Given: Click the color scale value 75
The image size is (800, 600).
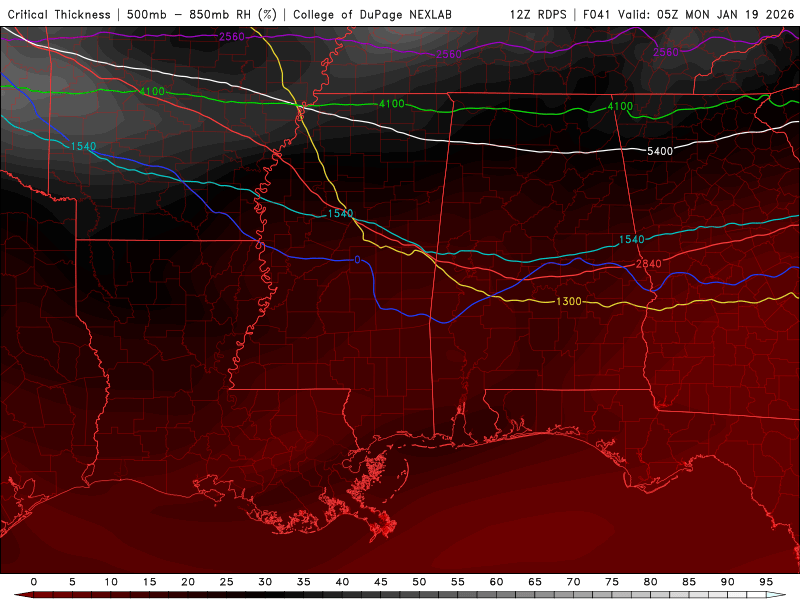Looking at the screenshot, I should (612, 582).
